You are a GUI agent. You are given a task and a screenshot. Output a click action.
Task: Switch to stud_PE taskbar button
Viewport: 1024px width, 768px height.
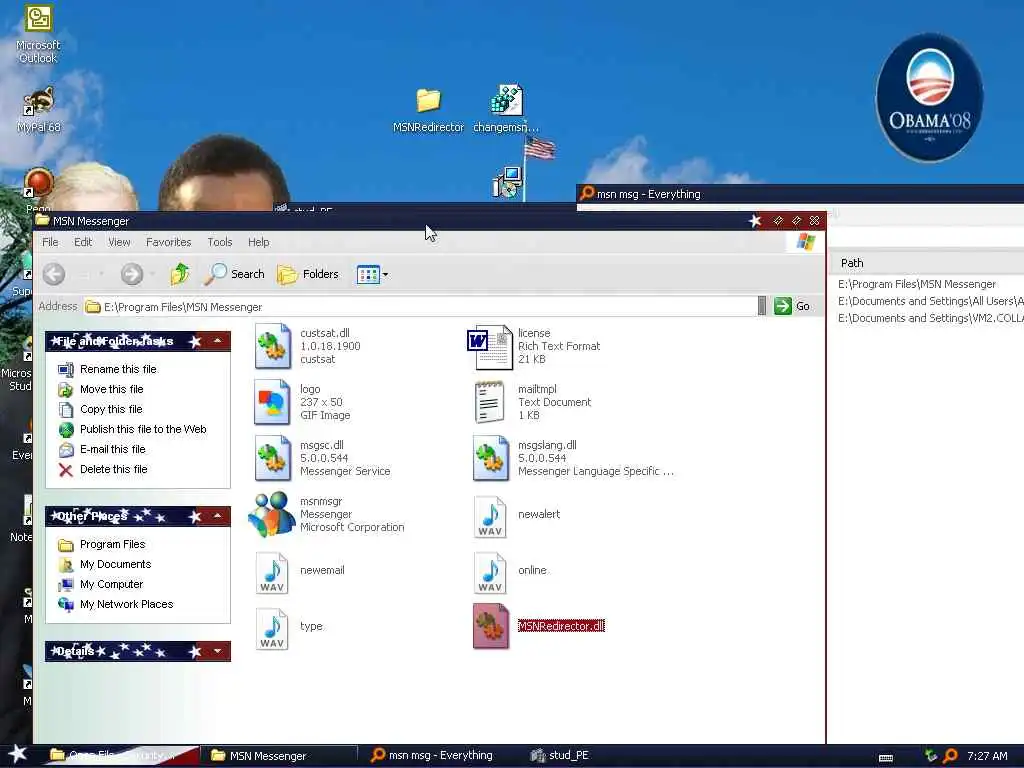pos(560,756)
